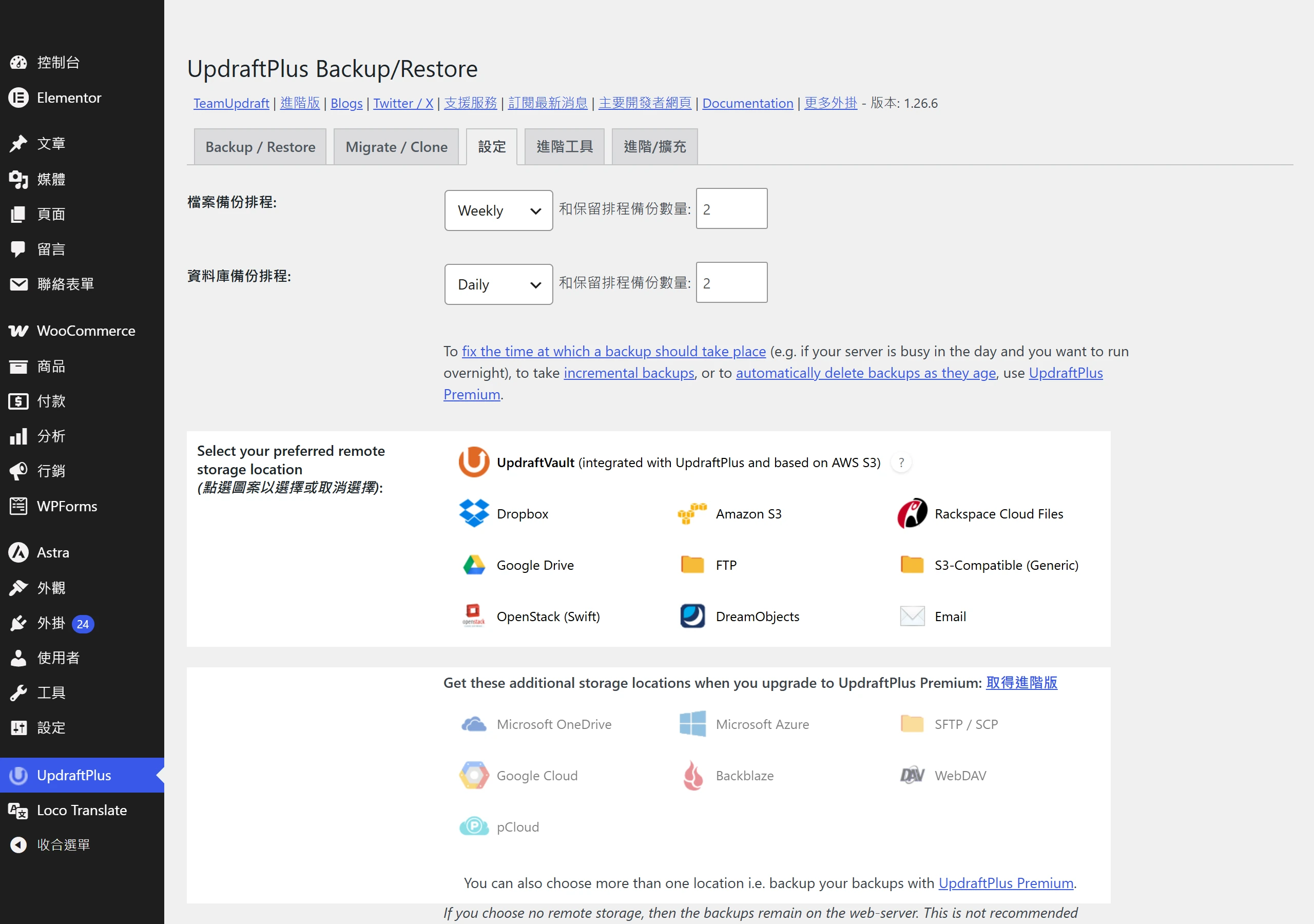This screenshot has width=1314, height=924.
Task: Open the 進階/擴充 tab
Action: tap(655, 147)
